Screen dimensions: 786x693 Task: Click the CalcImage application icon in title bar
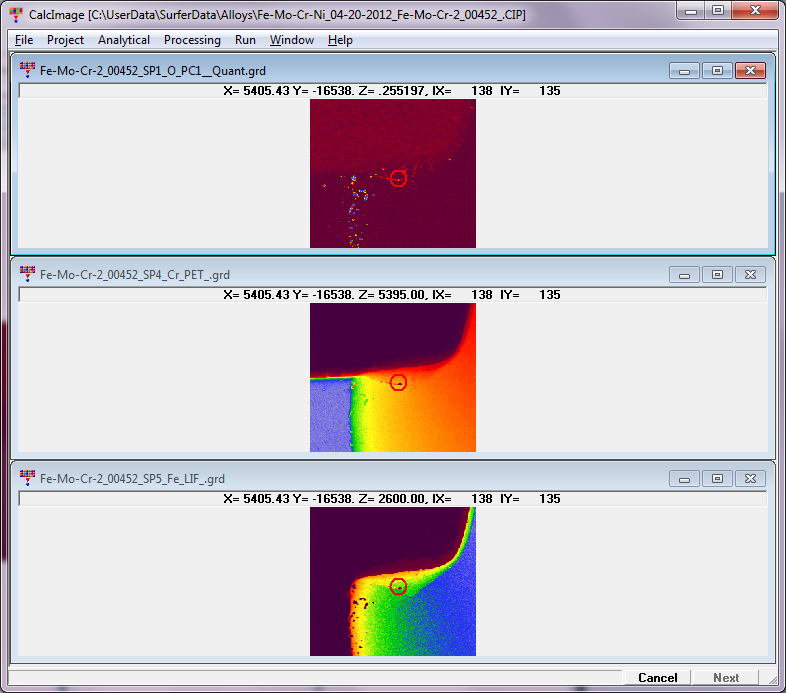coord(15,15)
